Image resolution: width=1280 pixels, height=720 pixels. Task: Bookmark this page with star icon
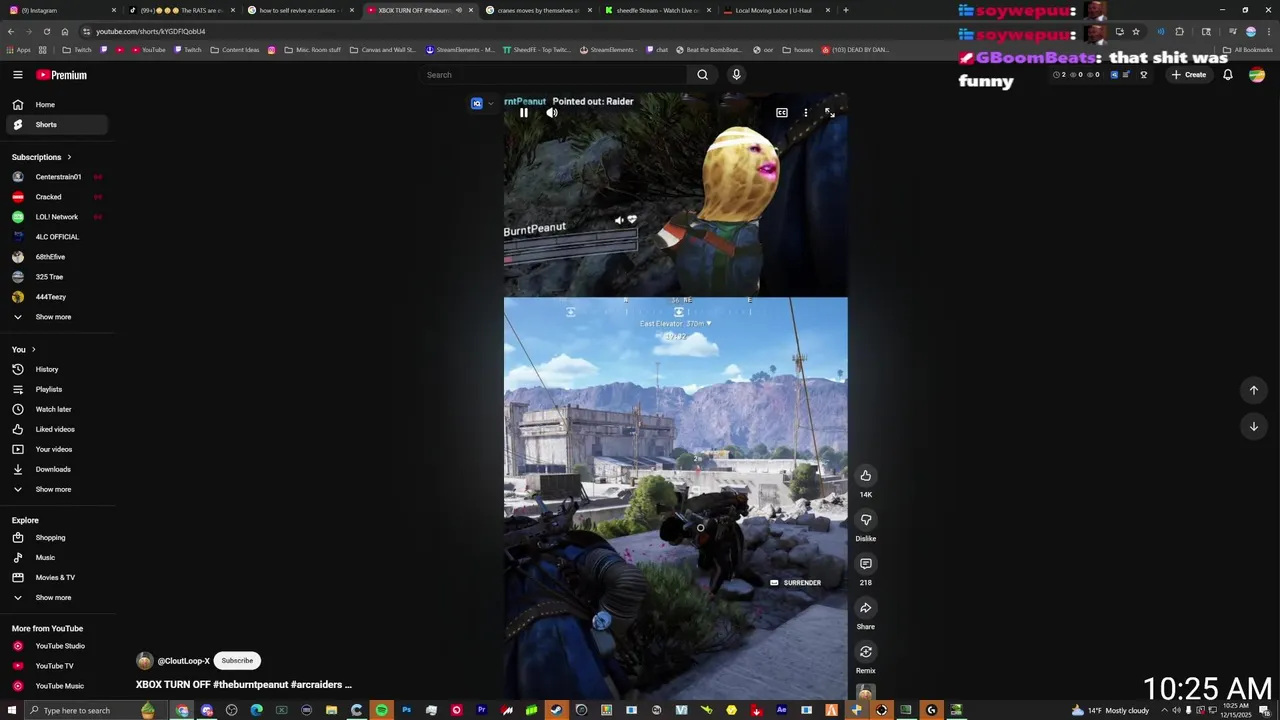1136,31
